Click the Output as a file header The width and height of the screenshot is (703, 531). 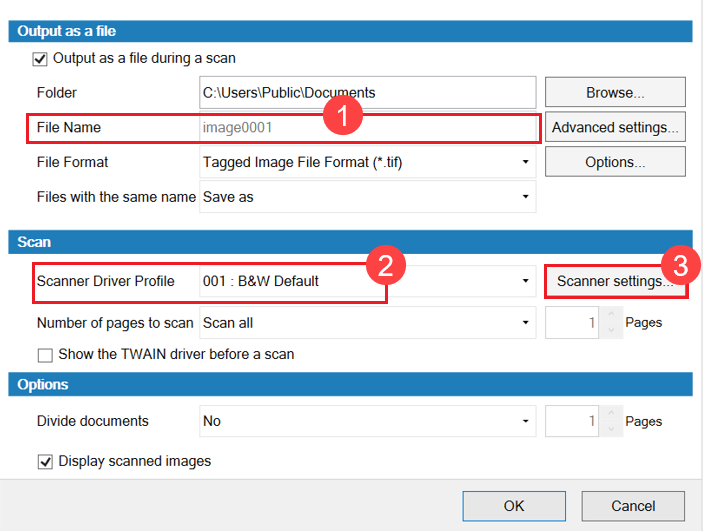click(x=350, y=31)
